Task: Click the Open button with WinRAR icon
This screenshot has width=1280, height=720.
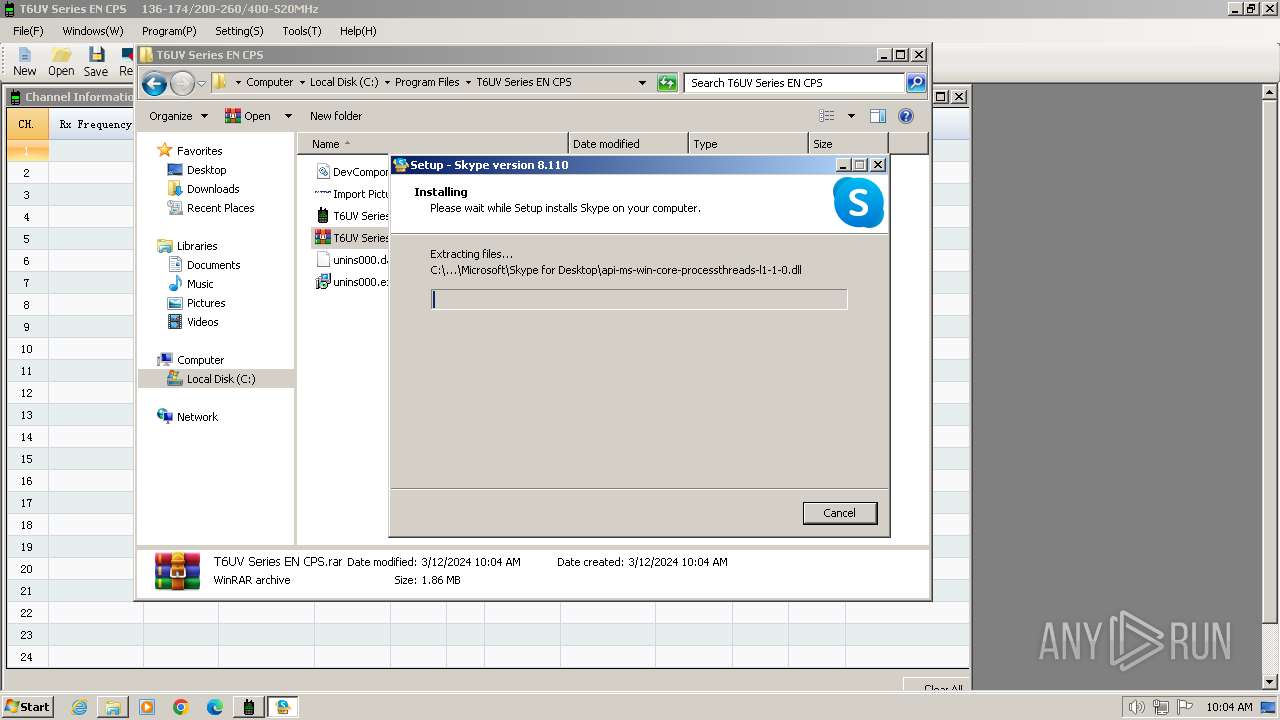Action: (248, 116)
